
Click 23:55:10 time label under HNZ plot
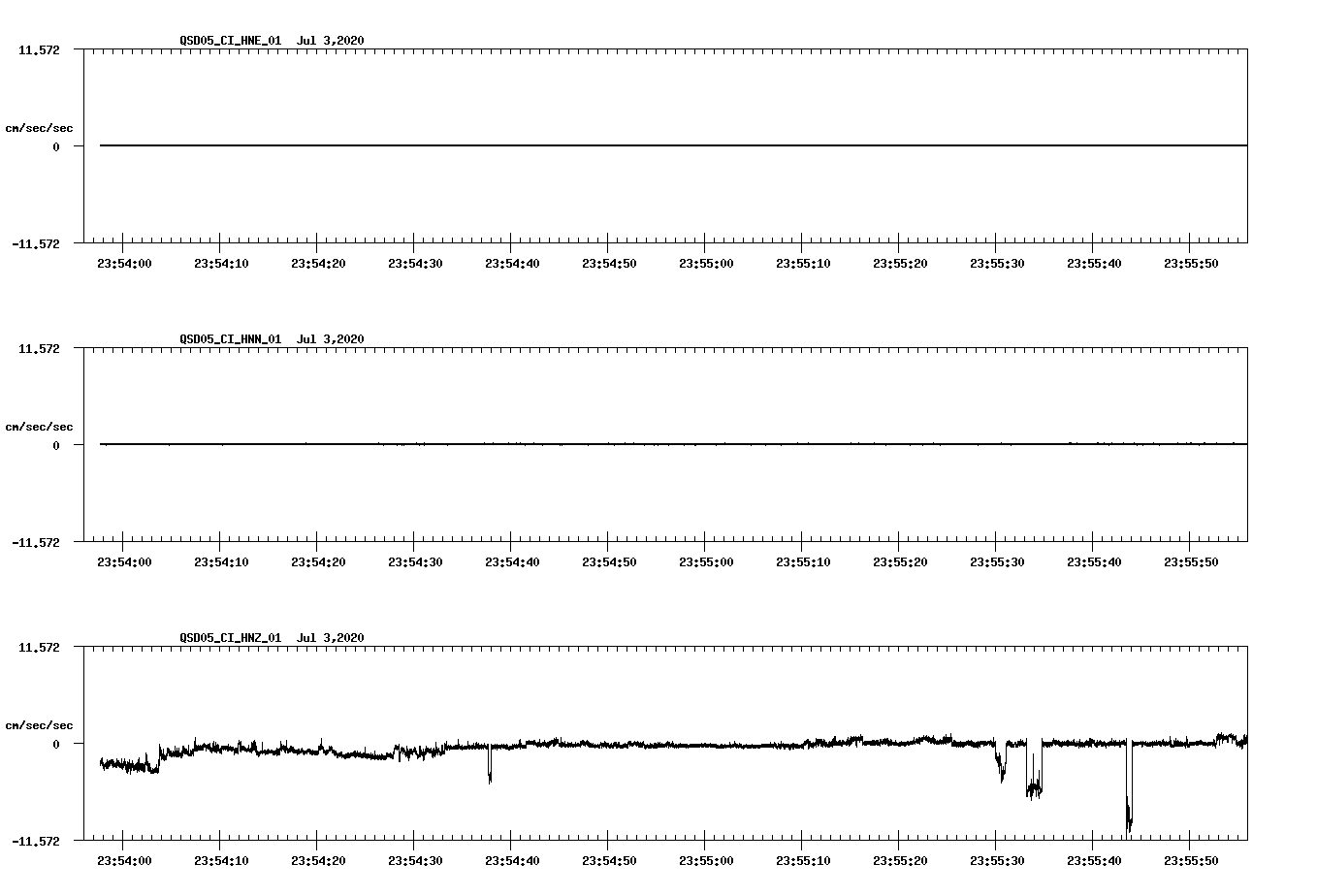[x=803, y=860]
